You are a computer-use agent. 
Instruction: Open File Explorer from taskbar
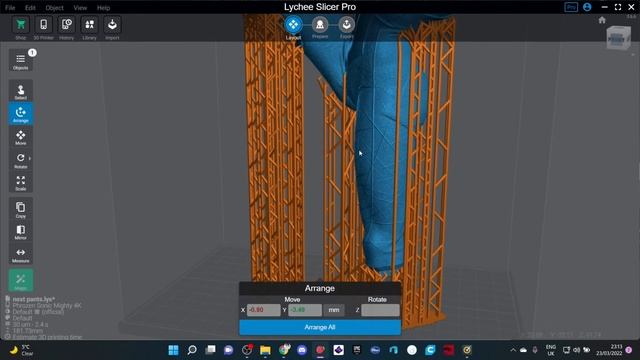[265, 350]
